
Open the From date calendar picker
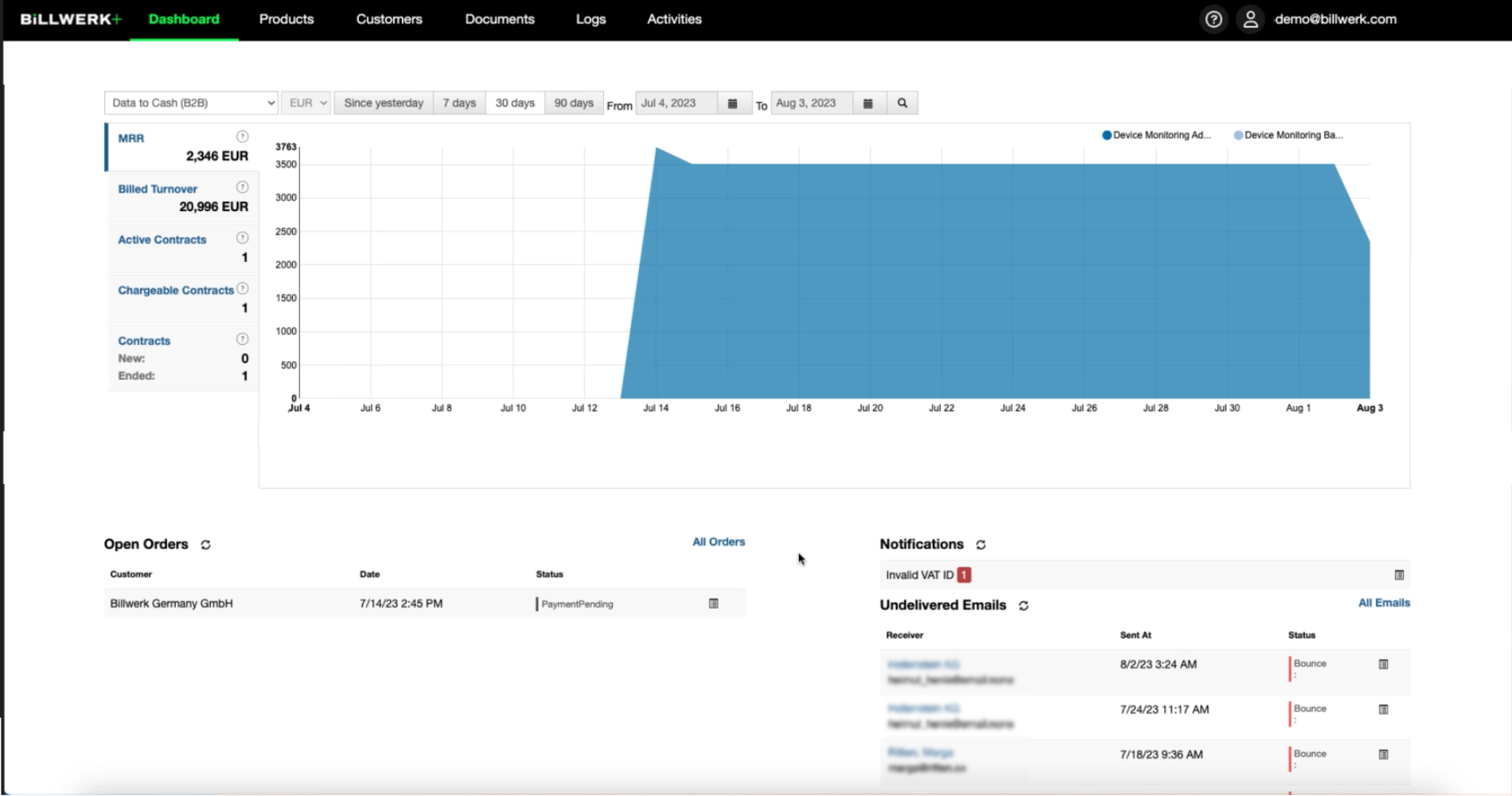tap(733, 103)
